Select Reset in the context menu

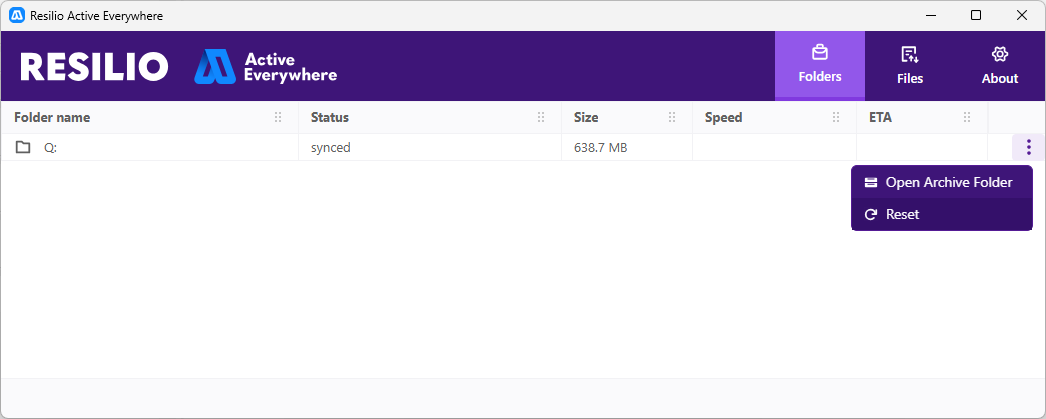coord(942,214)
